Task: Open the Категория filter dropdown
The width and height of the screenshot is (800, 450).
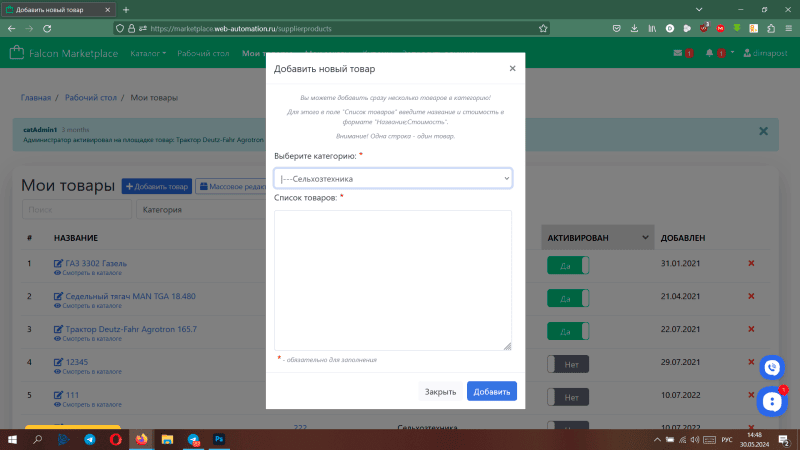Action: pyautogui.click(x=201, y=210)
